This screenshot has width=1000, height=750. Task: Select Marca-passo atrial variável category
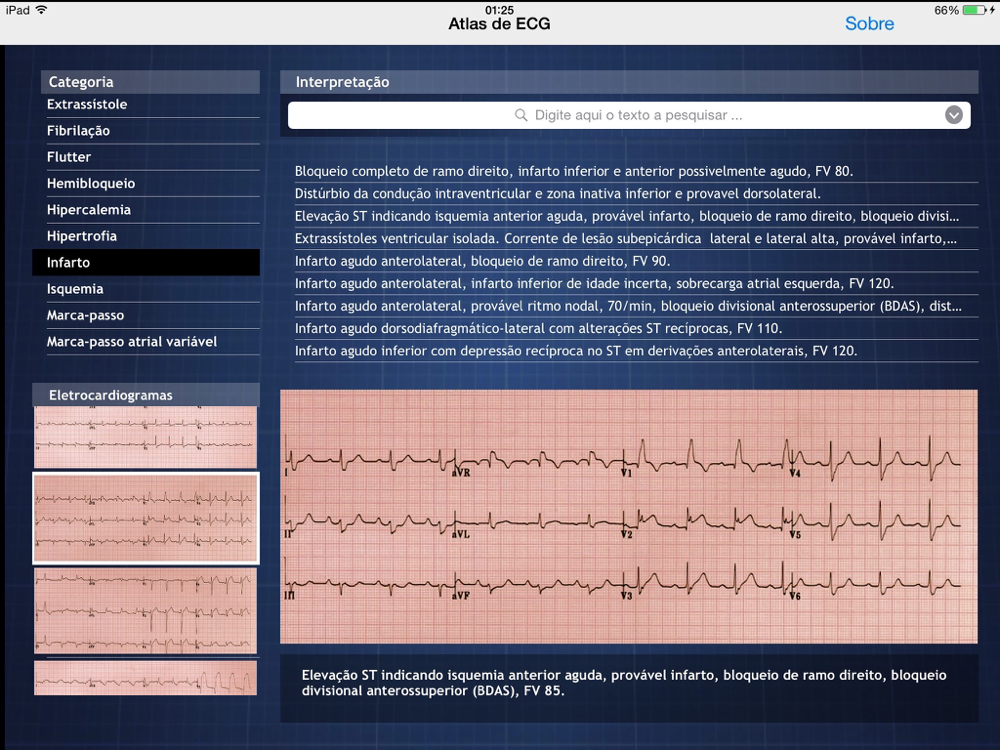(x=150, y=342)
